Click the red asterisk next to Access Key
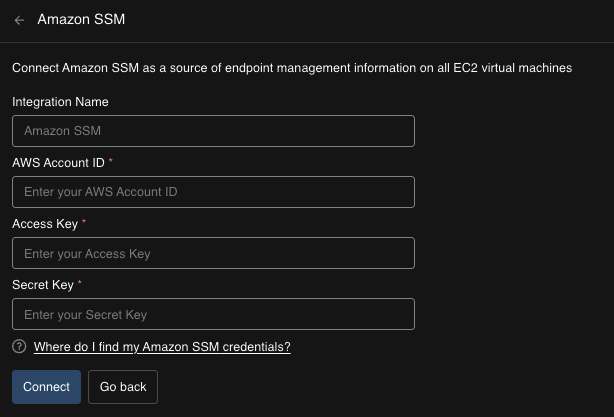614x417 pixels. click(x=84, y=223)
